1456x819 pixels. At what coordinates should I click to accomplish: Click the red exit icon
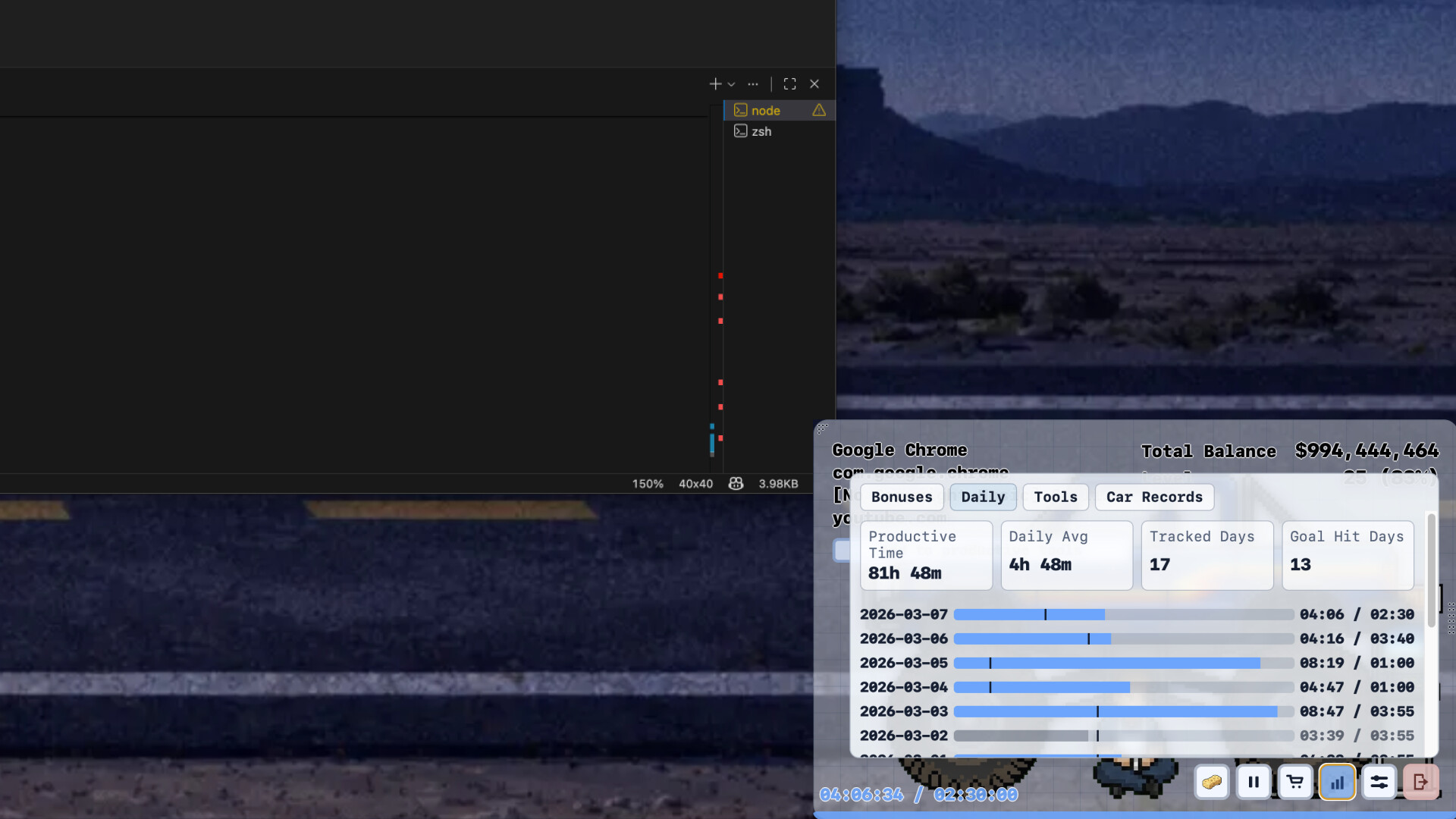pyautogui.click(x=1420, y=782)
